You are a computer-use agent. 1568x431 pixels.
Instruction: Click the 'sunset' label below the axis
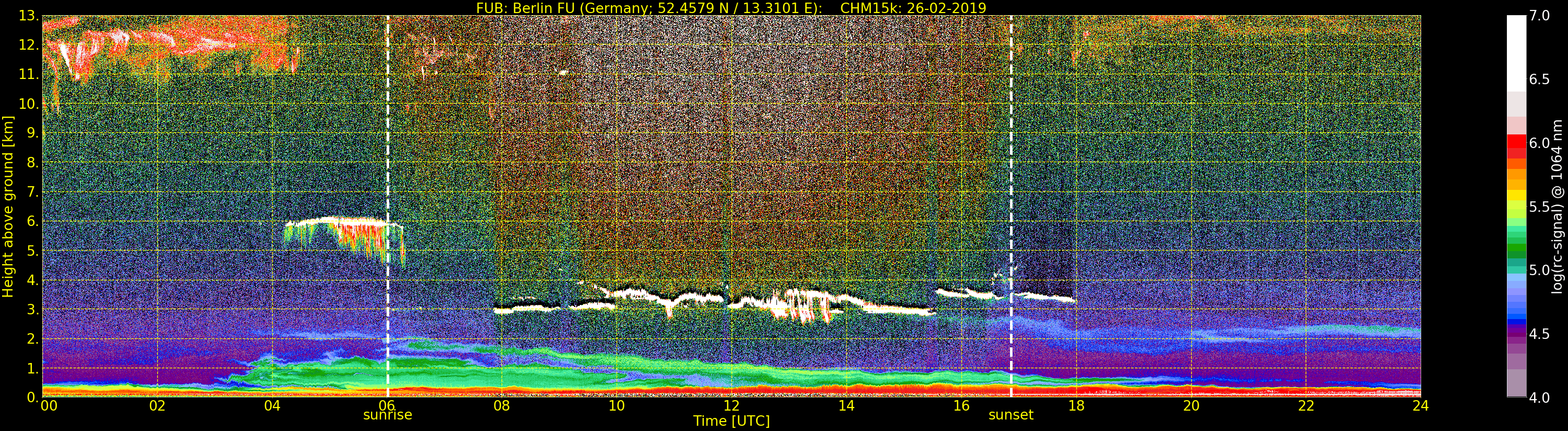point(1011,415)
